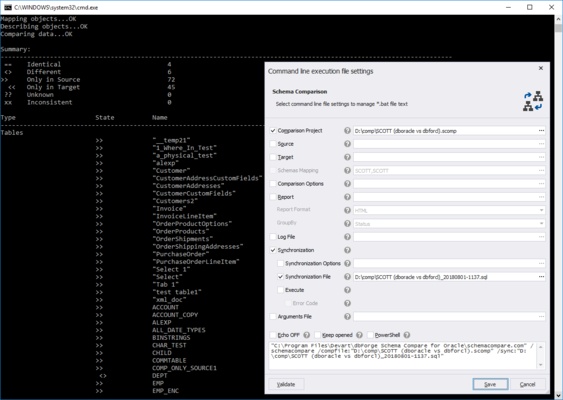Enable the Execute checkbox
This screenshot has width=563, height=400.
280,290
